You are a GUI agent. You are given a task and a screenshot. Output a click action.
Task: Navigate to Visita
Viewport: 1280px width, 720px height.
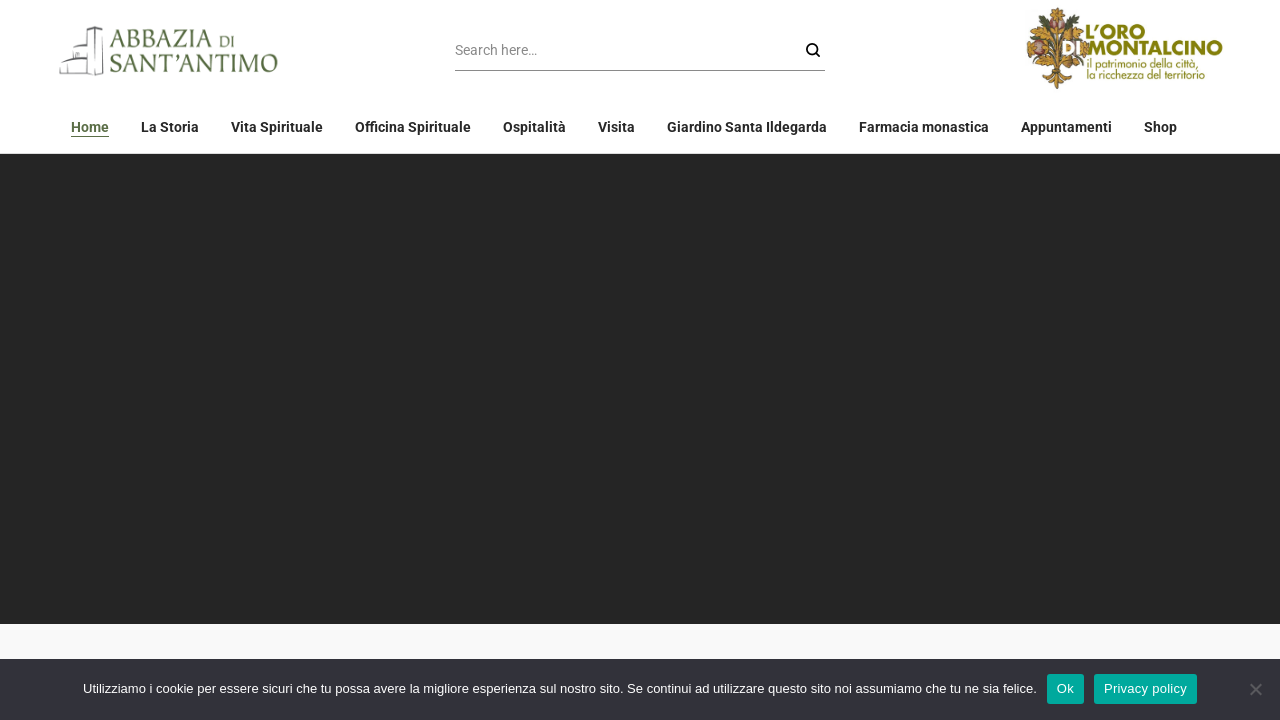tap(616, 127)
